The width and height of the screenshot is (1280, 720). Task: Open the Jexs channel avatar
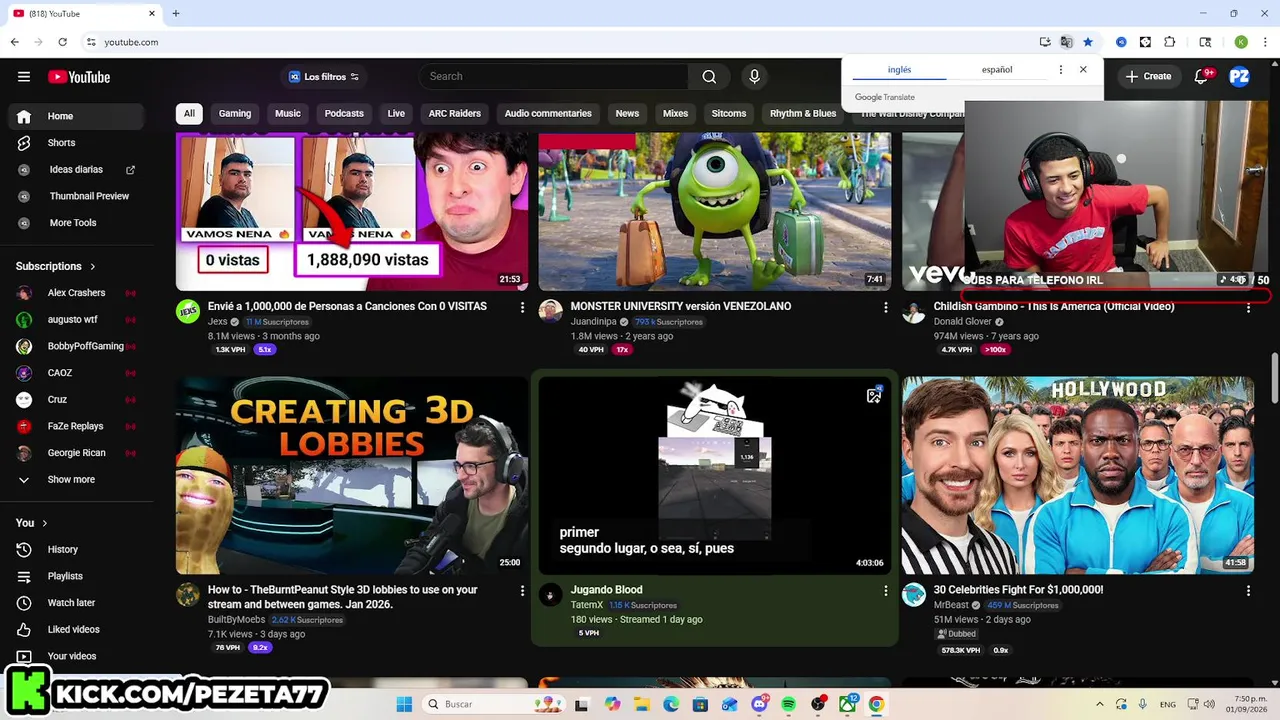pos(188,311)
